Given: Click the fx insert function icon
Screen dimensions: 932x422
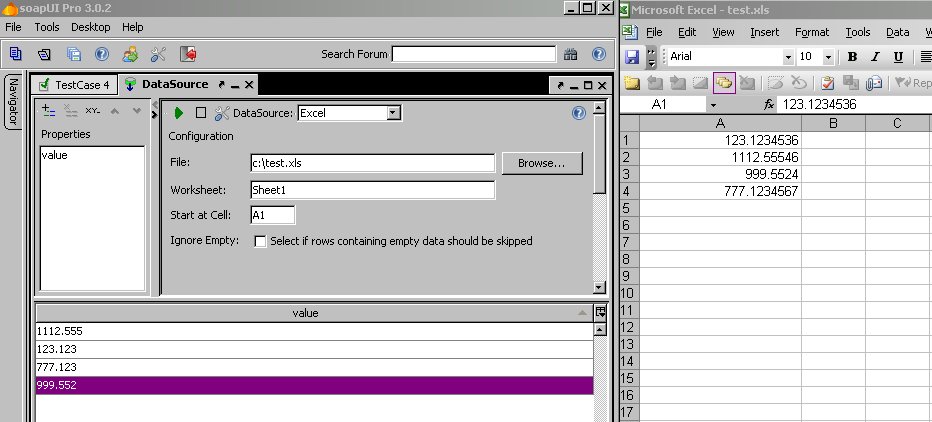Looking at the screenshot, I should [x=769, y=105].
